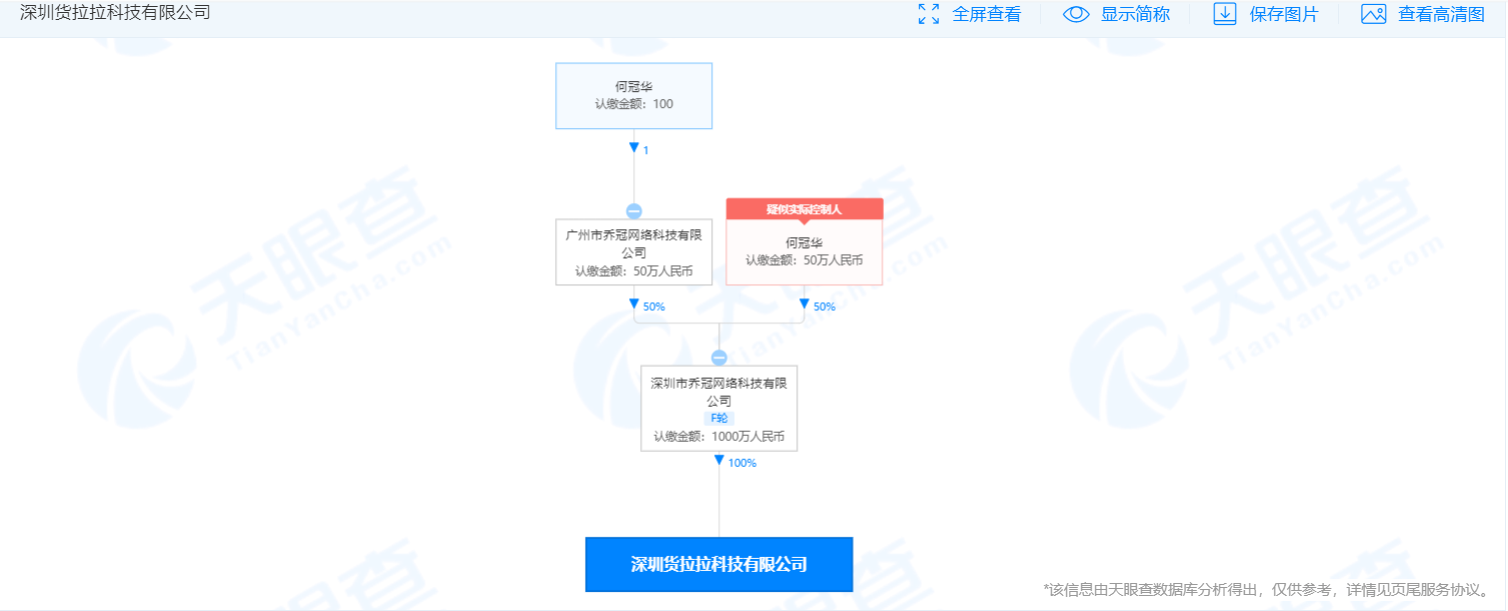
Task: Click the blue arrow marker below 何冠华 top node
Action: [x=634, y=148]
